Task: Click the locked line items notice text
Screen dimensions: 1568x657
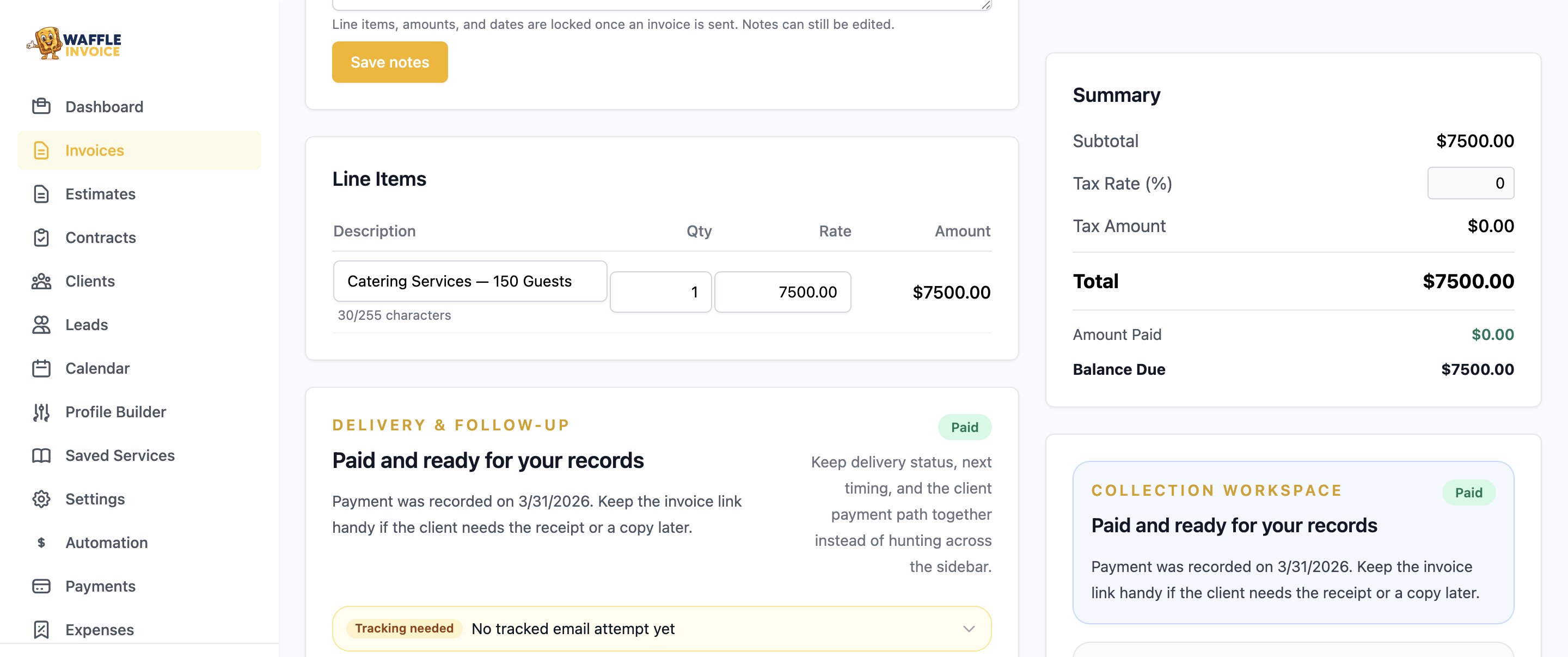Action: [x=613, y=25]
